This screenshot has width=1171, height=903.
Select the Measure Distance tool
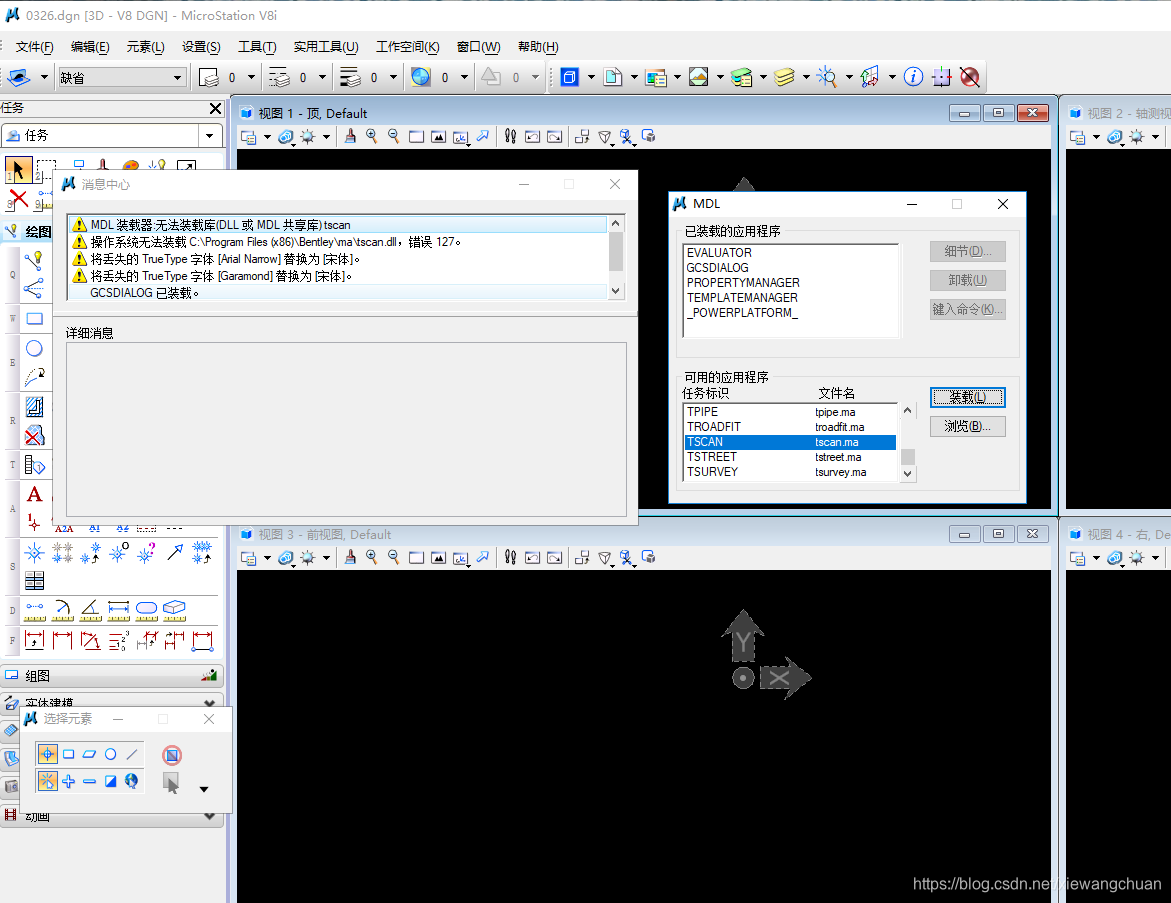34,610
